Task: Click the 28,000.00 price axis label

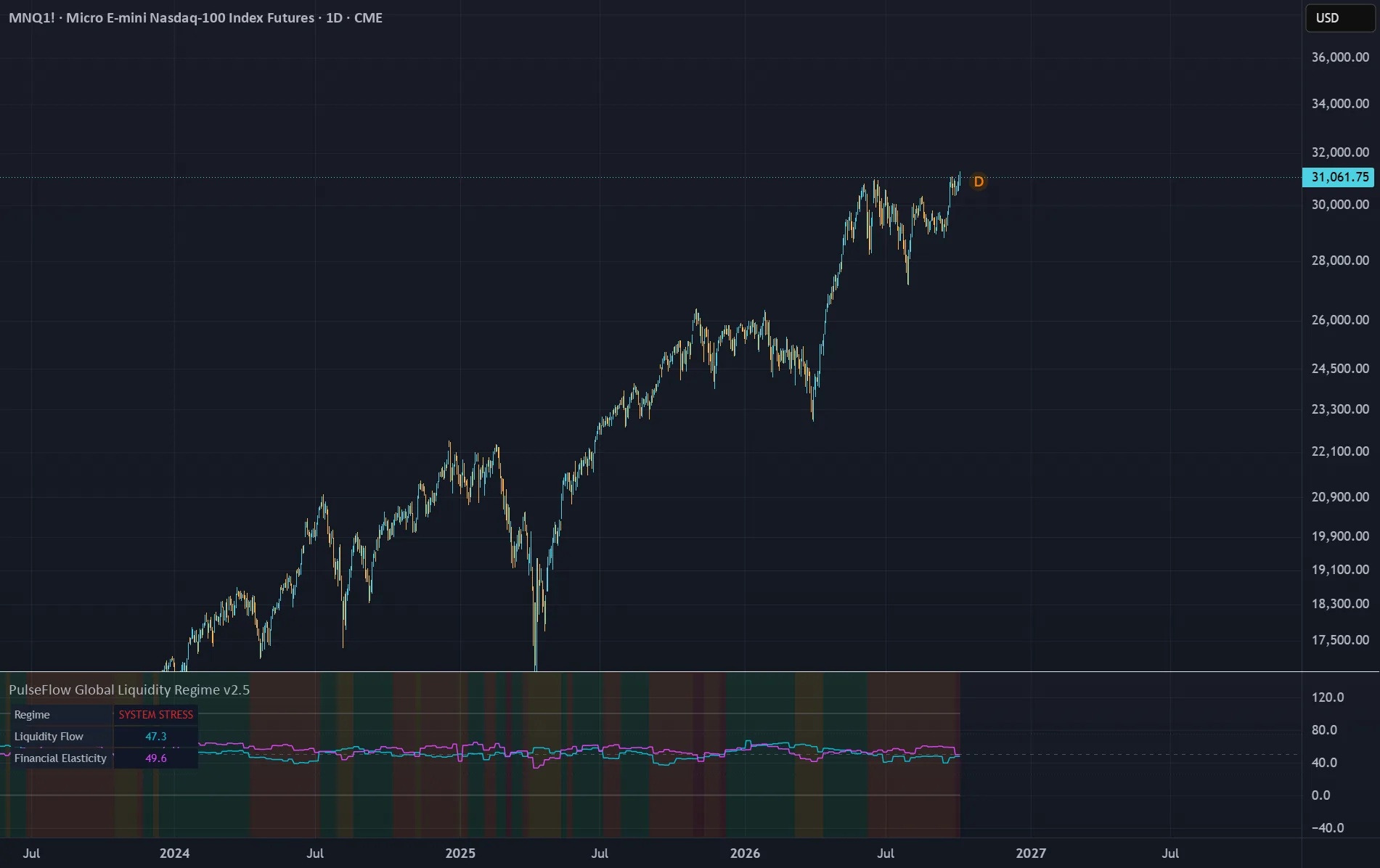Action: [1340, 261]
